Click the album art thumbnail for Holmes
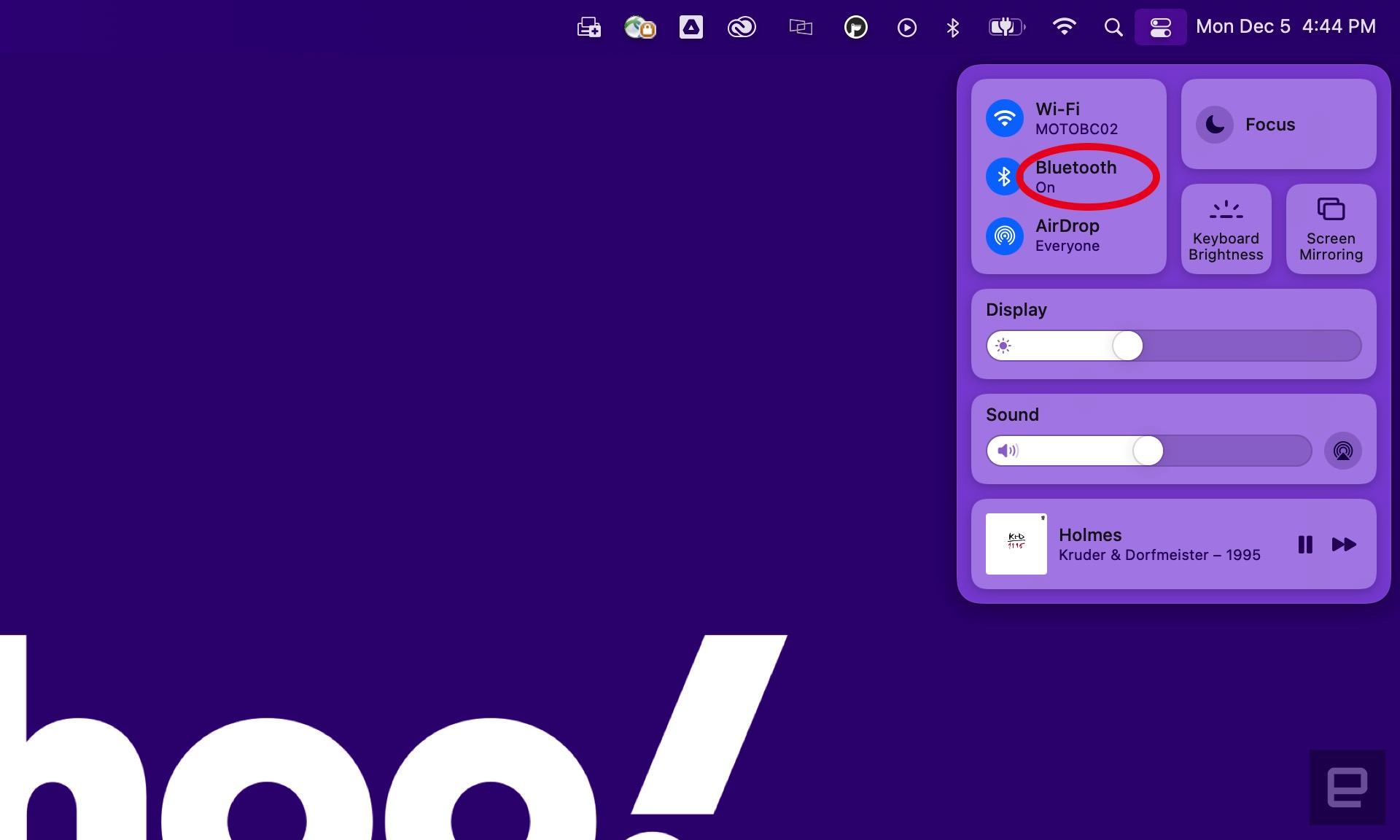The height and width of the screenshot is (840, 1400). 1016,544
